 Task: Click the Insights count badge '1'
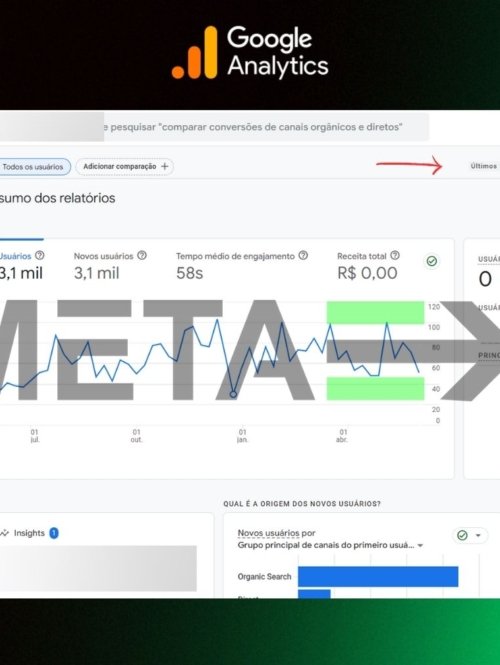pyautogui.click(x=54, y=533)
